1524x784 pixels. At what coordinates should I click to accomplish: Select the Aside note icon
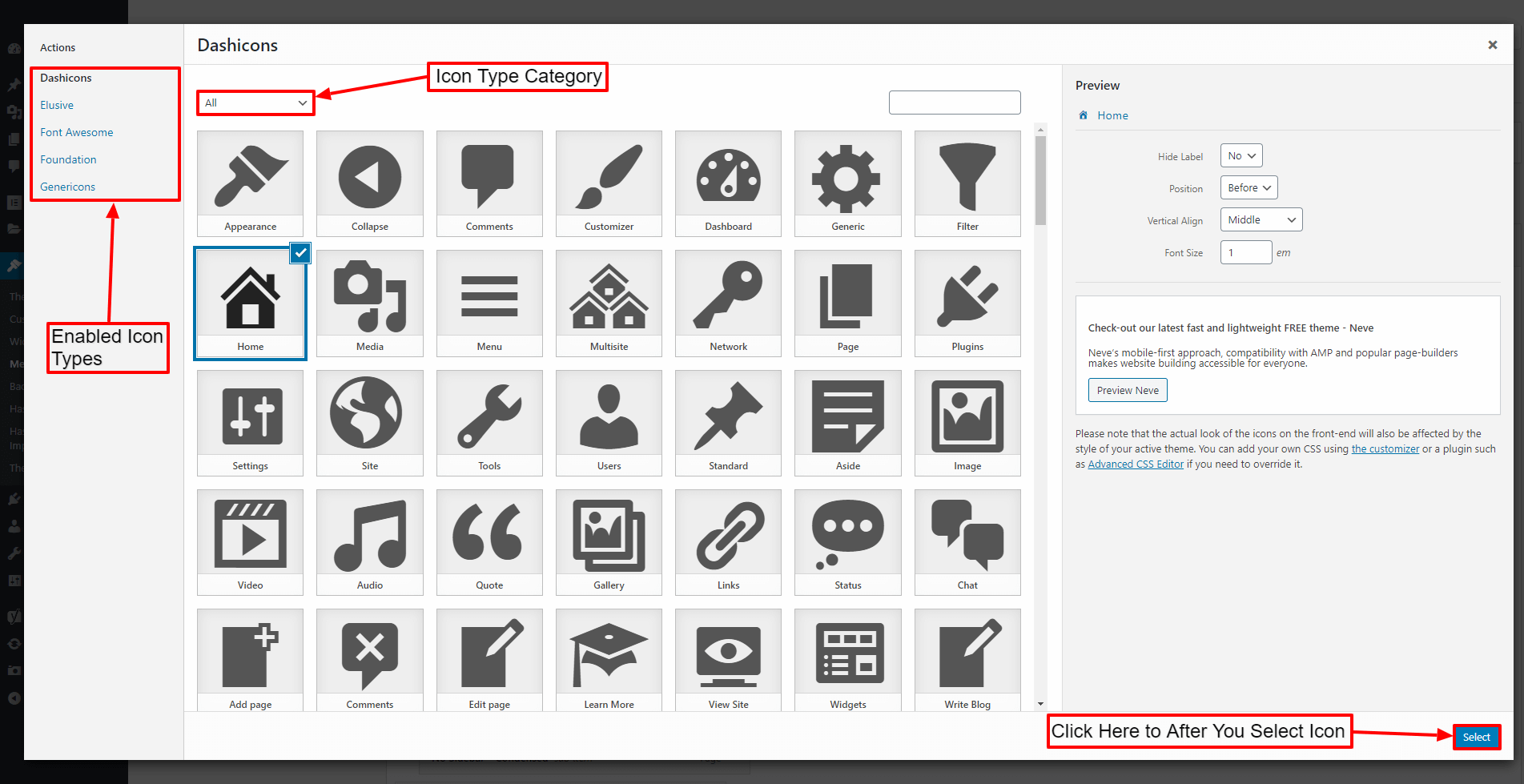pos(847,423)
